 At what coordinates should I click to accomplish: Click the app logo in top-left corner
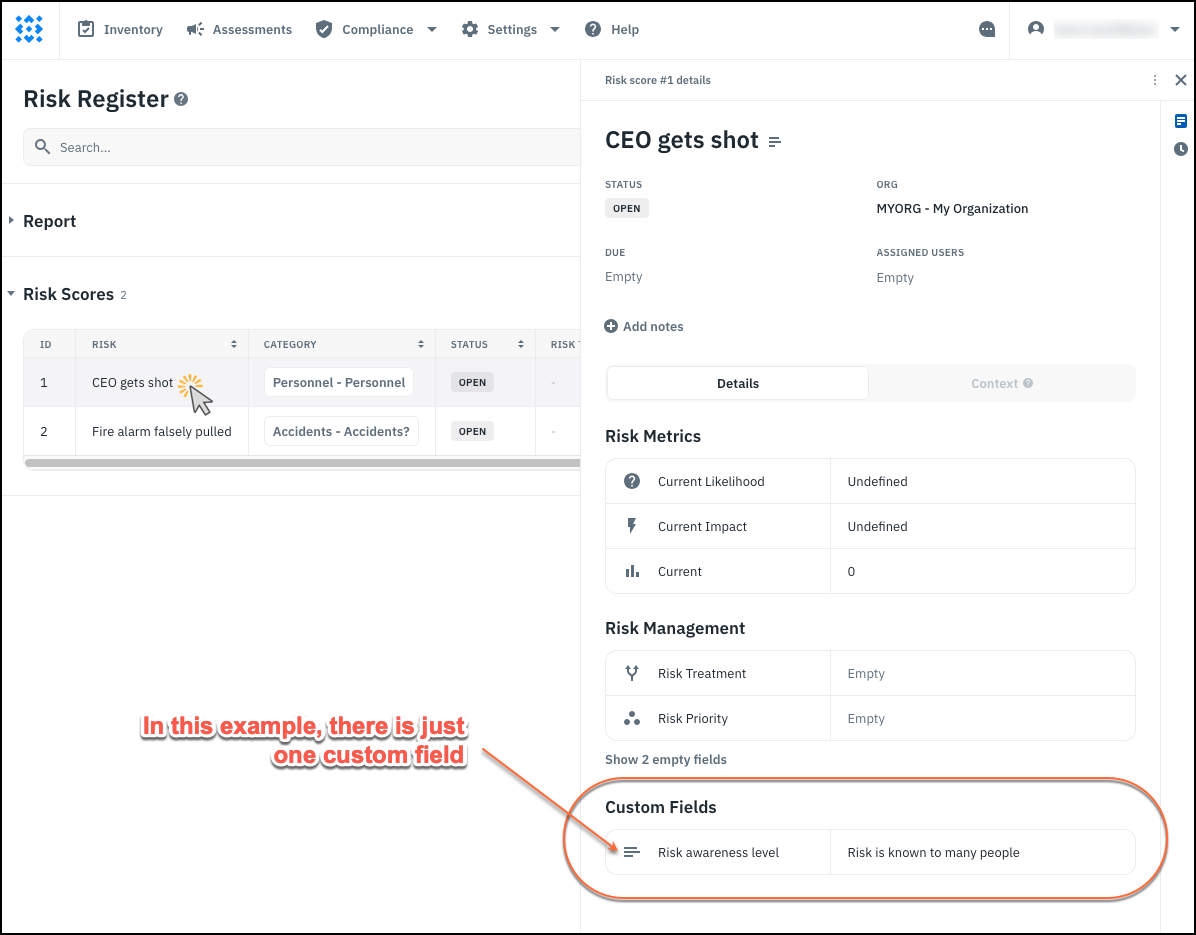29,29
